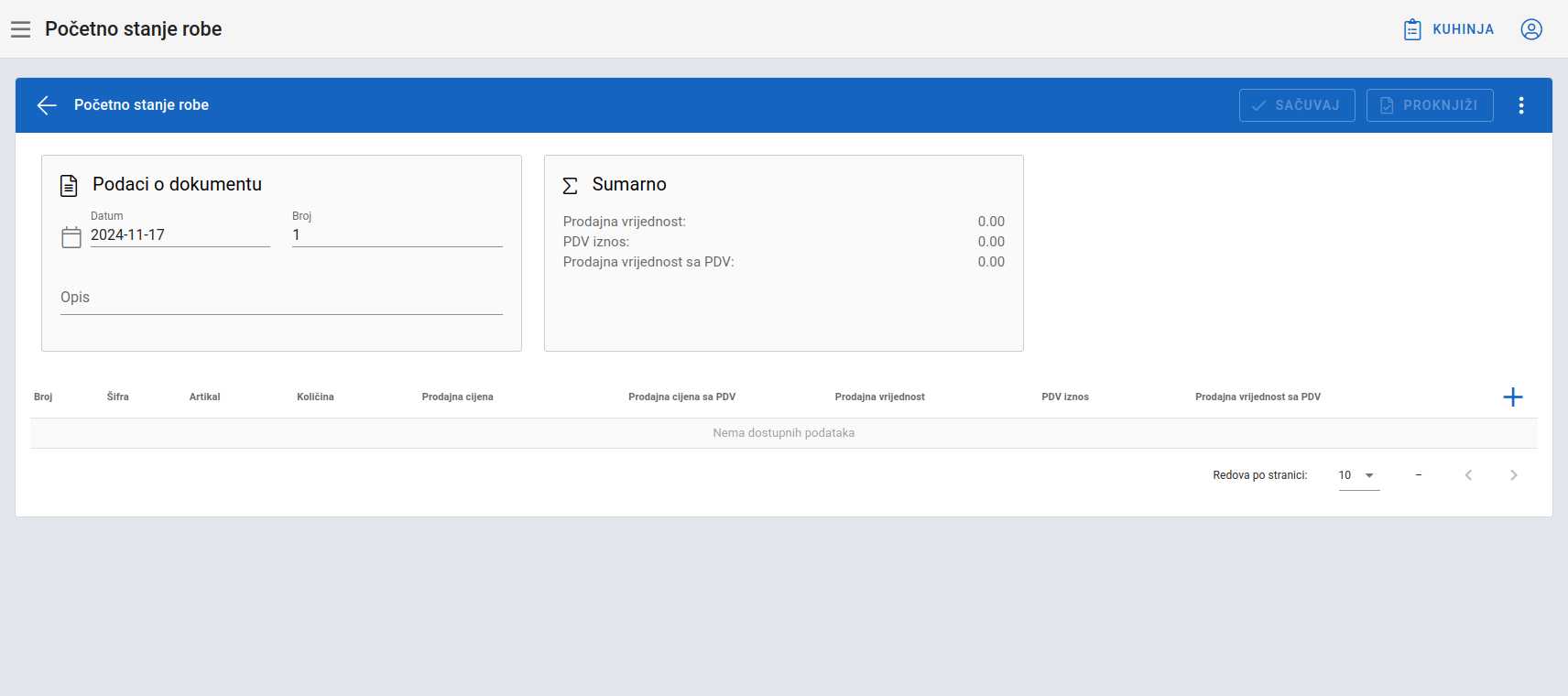This screenshot has height=696, width=1568.
Task: Open the hamburger navigation menu
Action: tap(20, 29)
